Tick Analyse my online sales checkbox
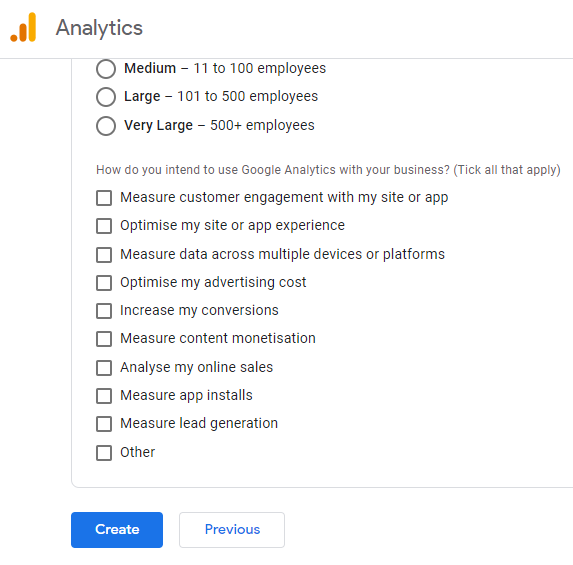 click(x=104, y=368)
